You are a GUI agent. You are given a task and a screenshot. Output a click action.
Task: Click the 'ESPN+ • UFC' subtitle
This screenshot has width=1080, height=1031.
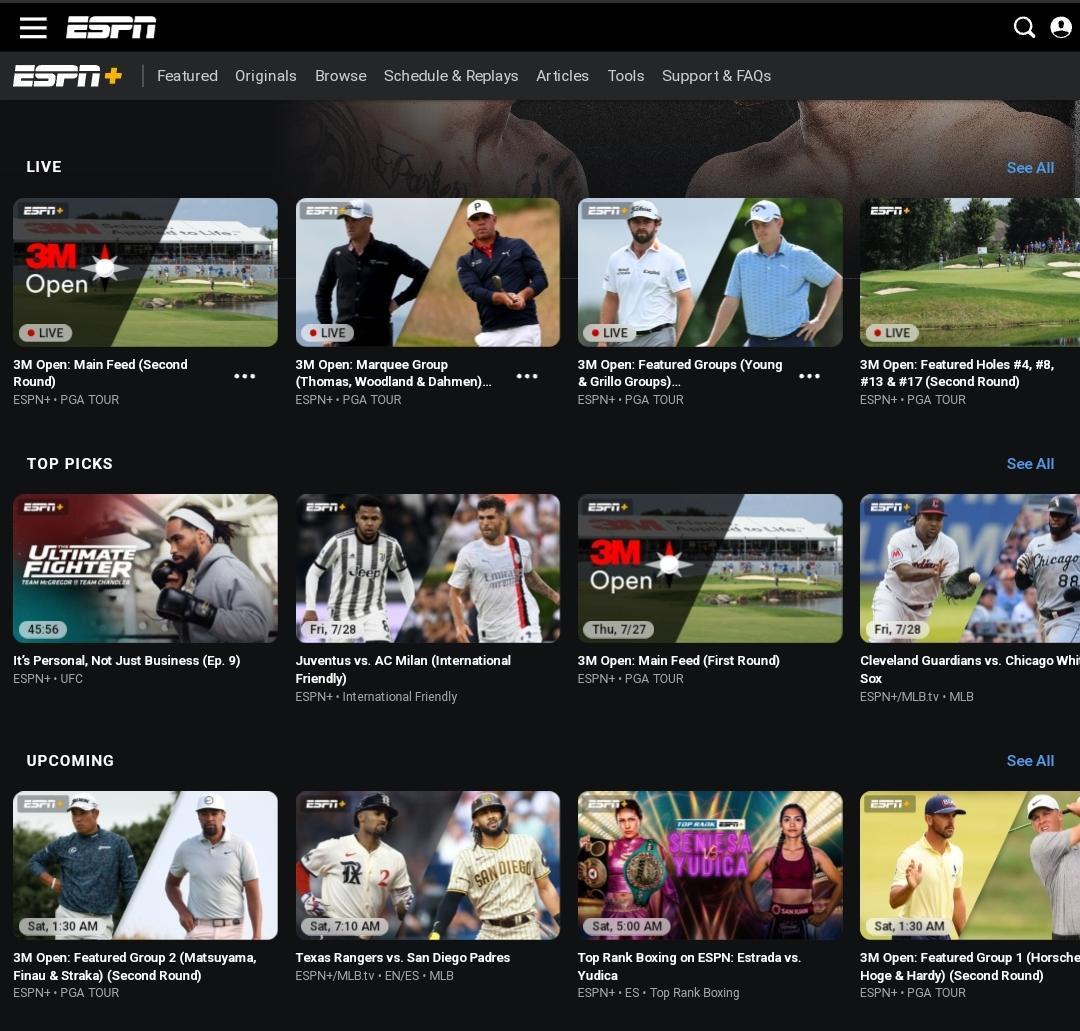click(48, 679)
